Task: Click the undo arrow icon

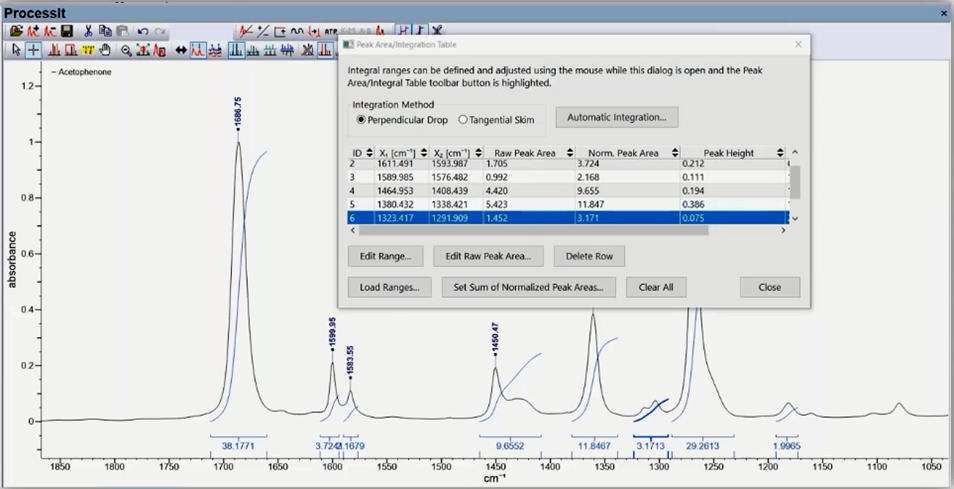Action: [x=143, y=30]
